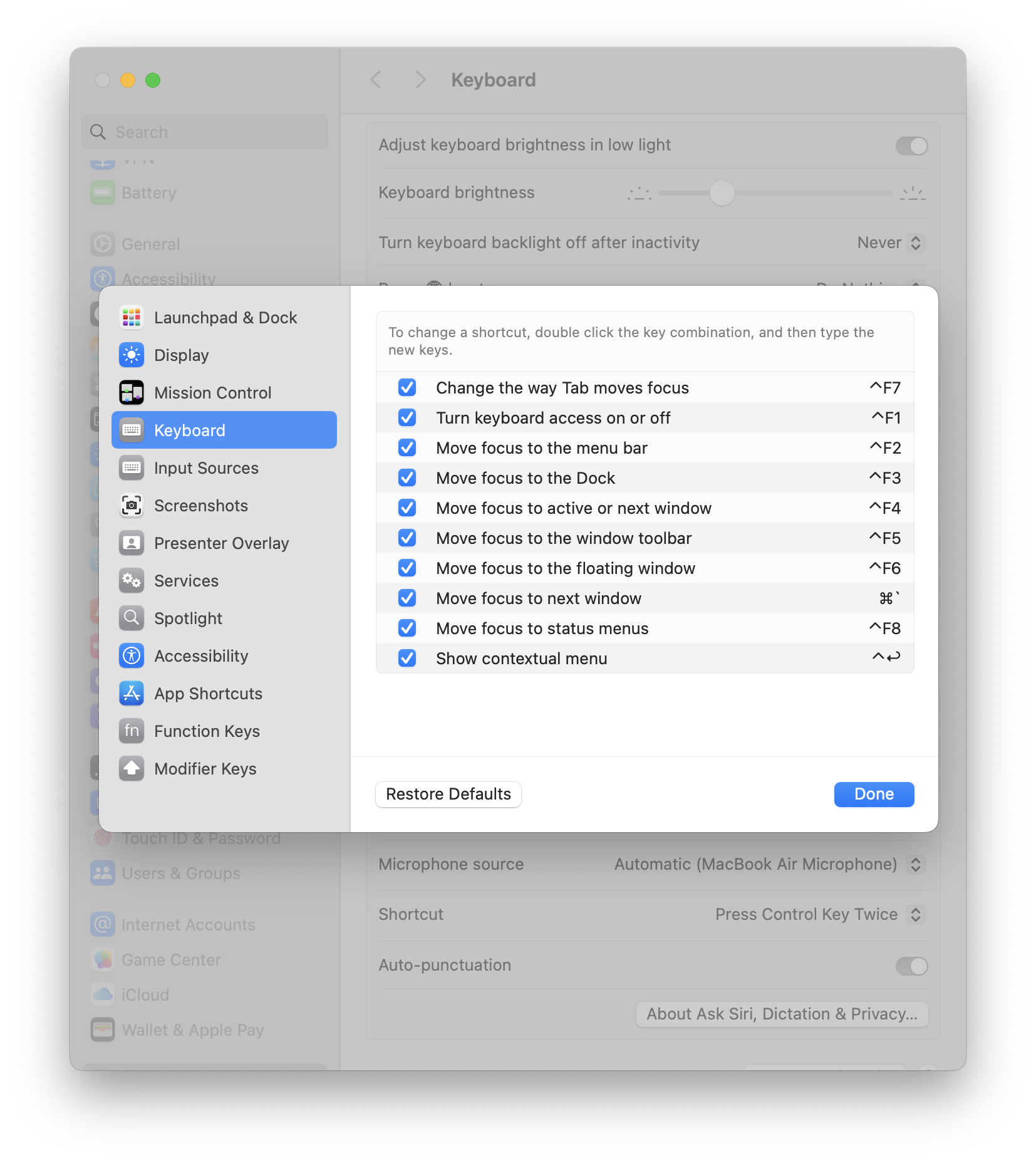This screenshot has height=1163, width=1036.
Task: Click the ^F7 shortcut key combination
Action: [885, 388]
